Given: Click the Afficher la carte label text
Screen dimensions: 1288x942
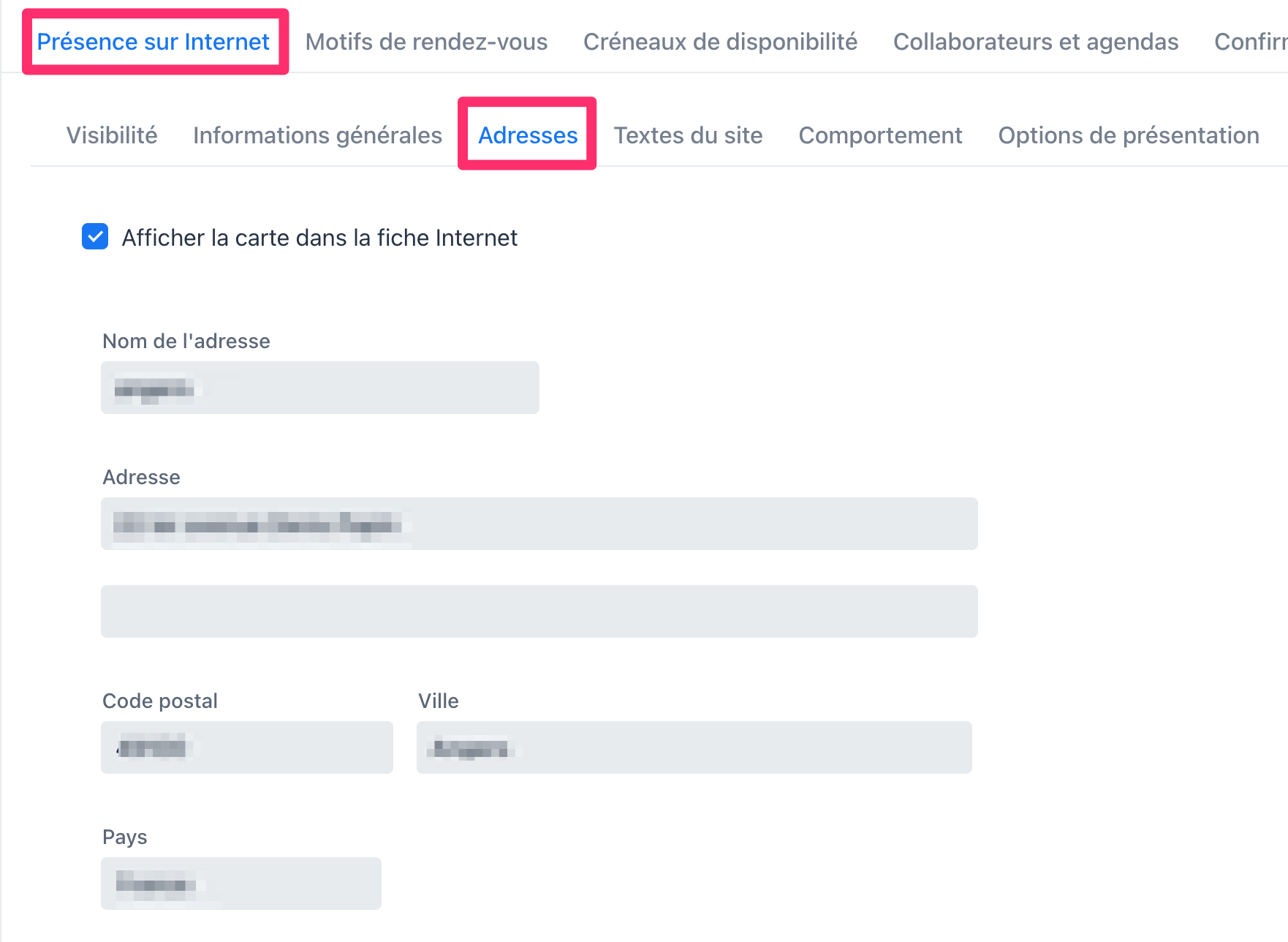Looking at the screenshot, I should [x=319, y=237].
